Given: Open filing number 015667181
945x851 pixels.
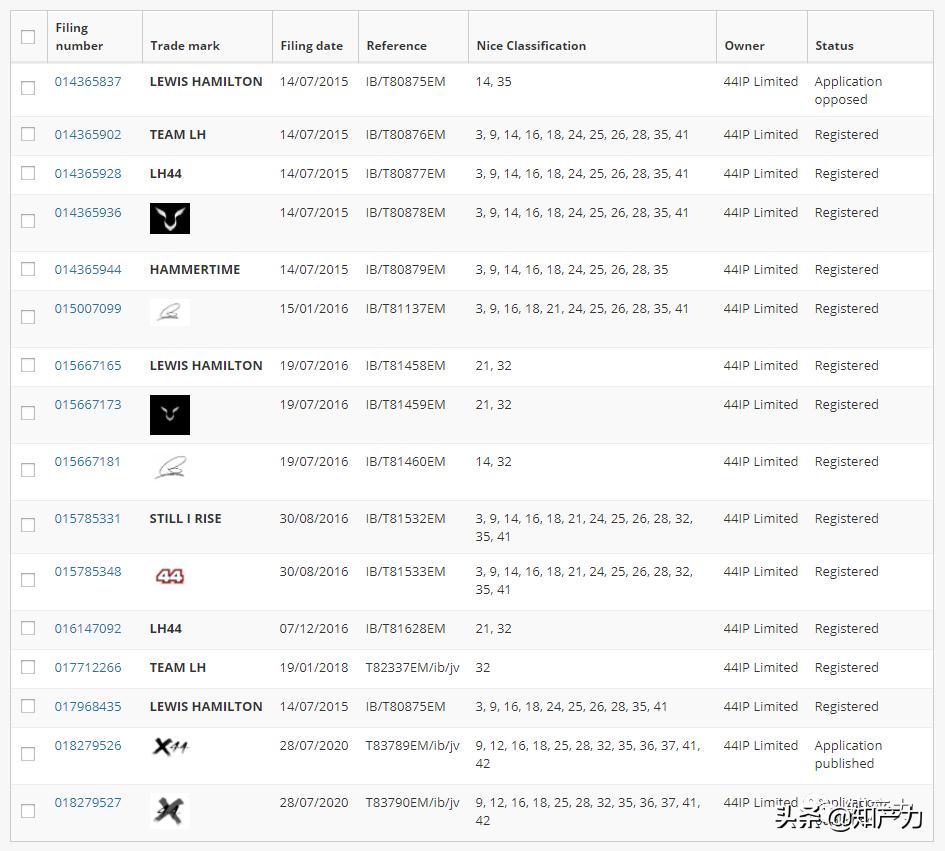Looking at the screenshot, I should [x=88, y=462].
